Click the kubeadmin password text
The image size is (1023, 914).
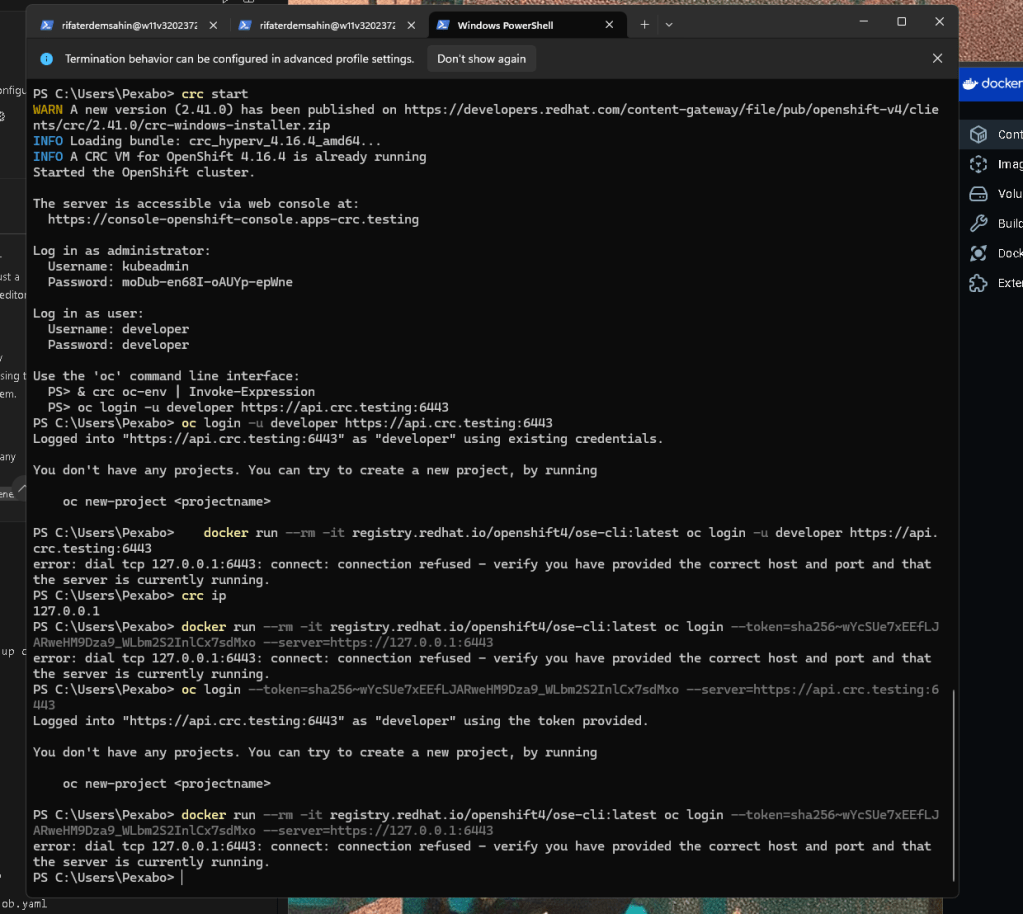207,282
